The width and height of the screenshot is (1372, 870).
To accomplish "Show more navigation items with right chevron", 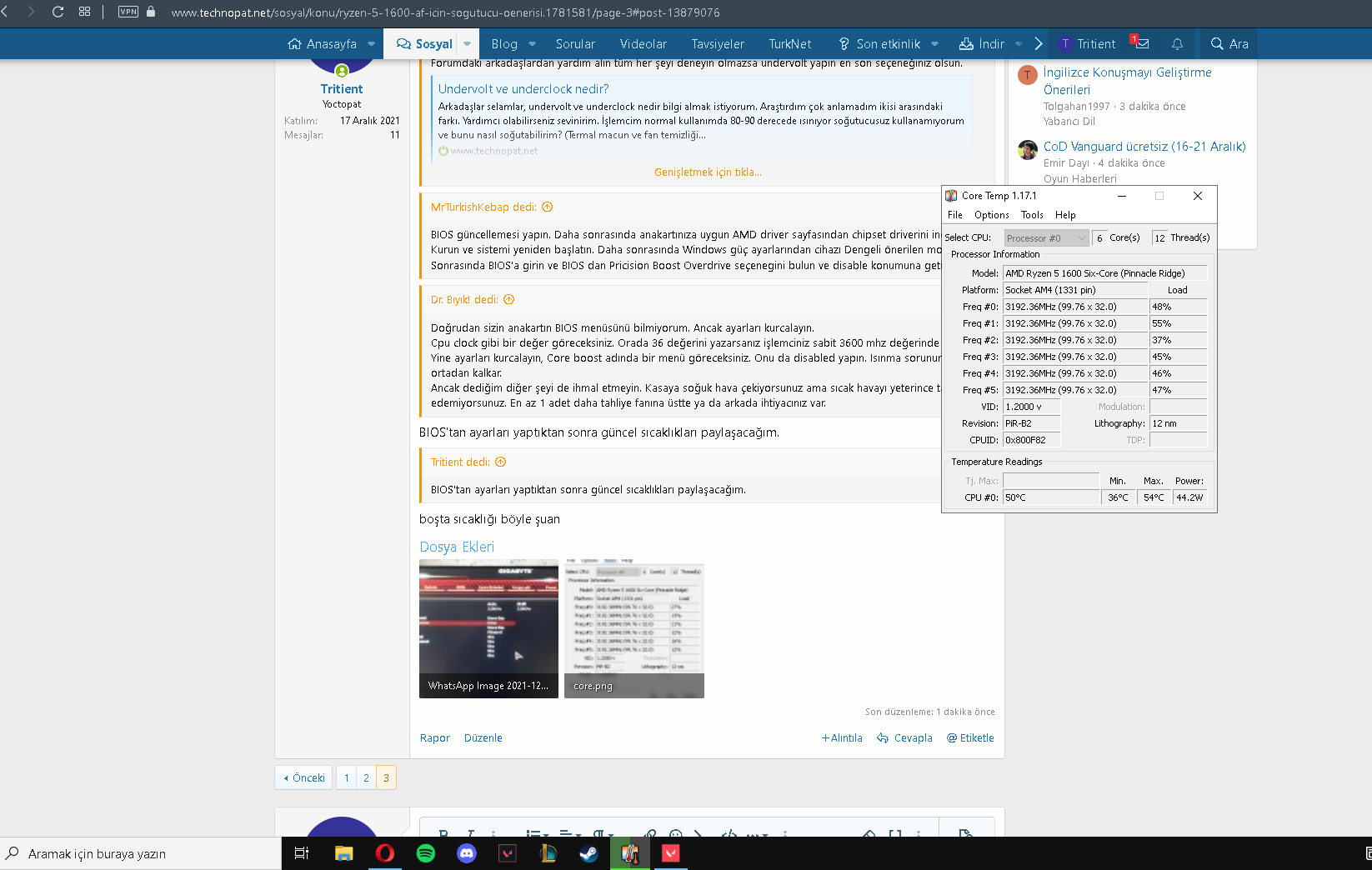I will (1039, 44).
